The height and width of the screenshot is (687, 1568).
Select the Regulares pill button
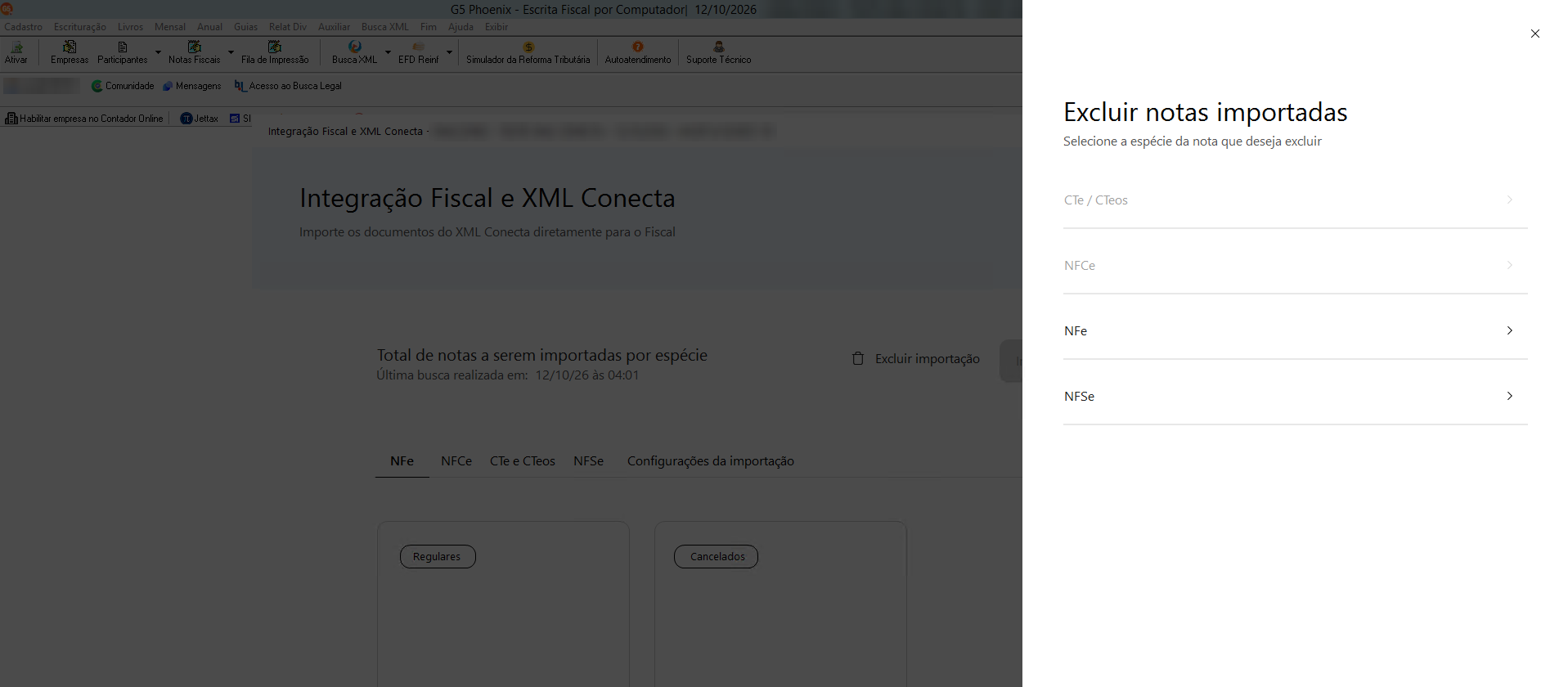(438, 557)
